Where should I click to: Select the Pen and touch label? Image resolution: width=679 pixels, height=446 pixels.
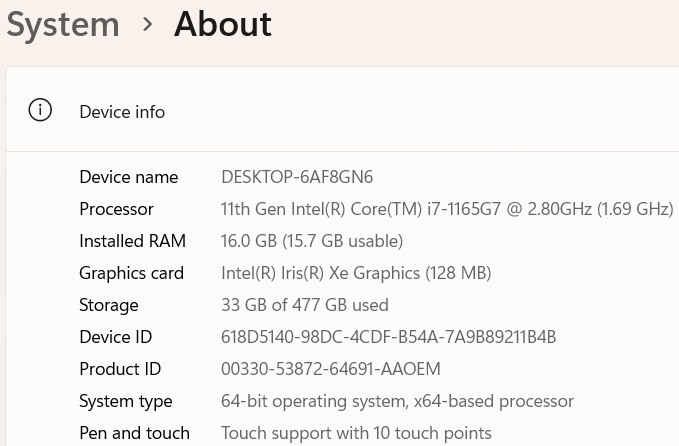[134, 433]
